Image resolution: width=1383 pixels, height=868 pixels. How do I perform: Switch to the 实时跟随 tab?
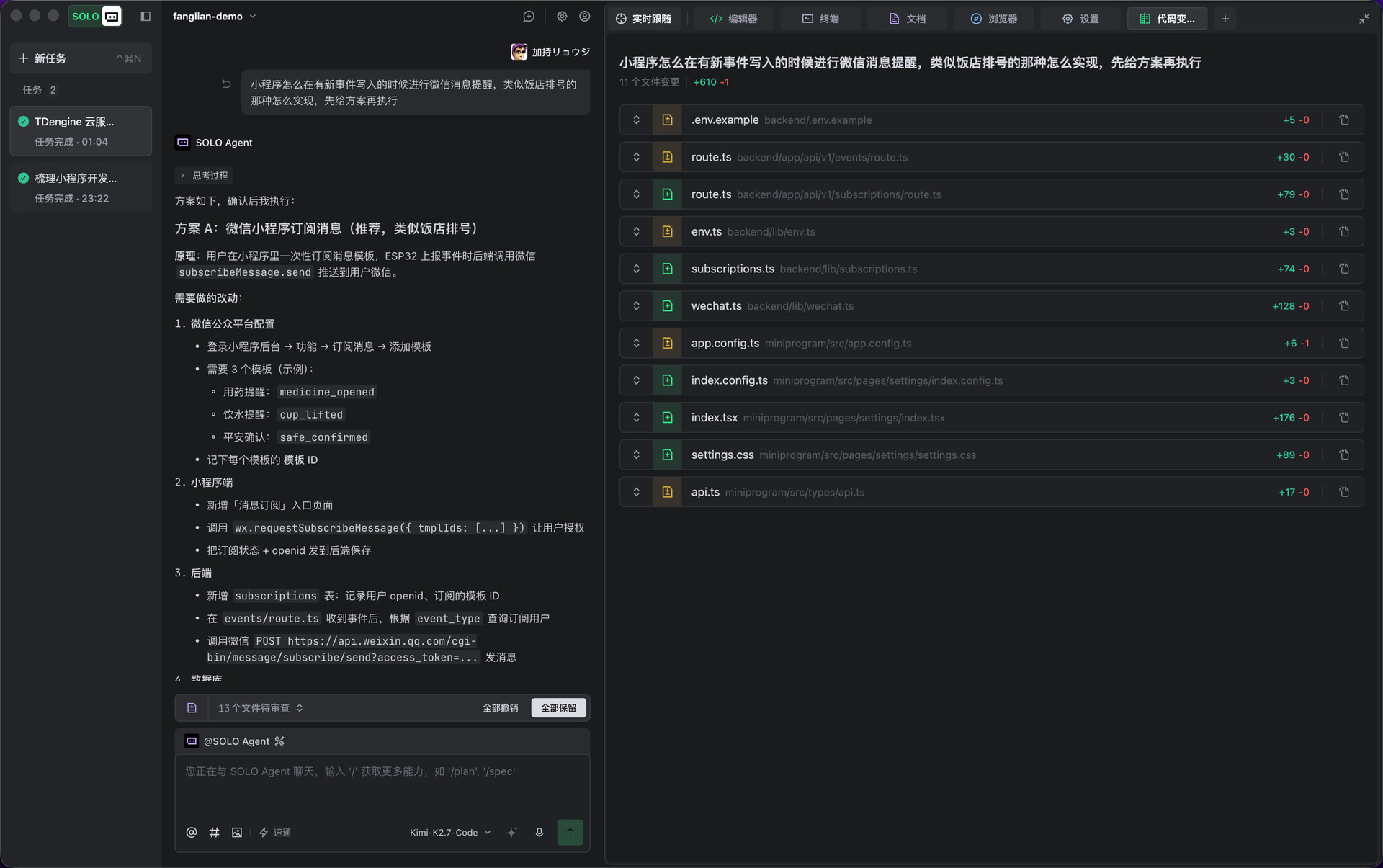pyautogui.click(x=644, y=19)
